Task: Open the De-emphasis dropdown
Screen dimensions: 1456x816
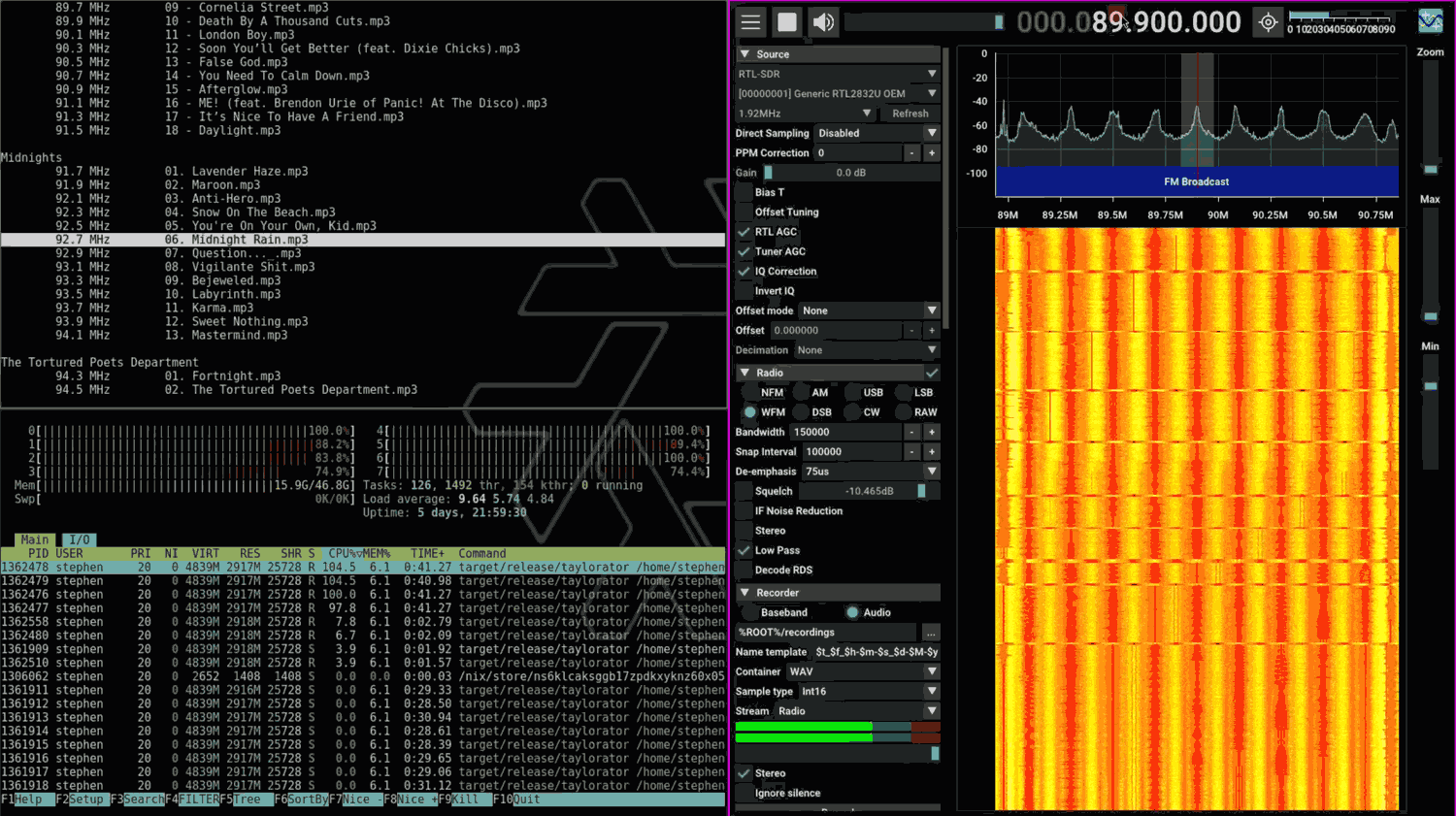Action: coord(871,472)
